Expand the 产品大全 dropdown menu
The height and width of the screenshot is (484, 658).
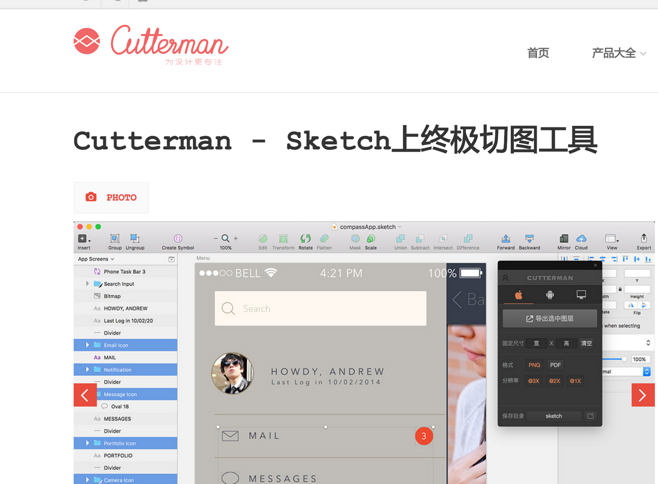619,53
